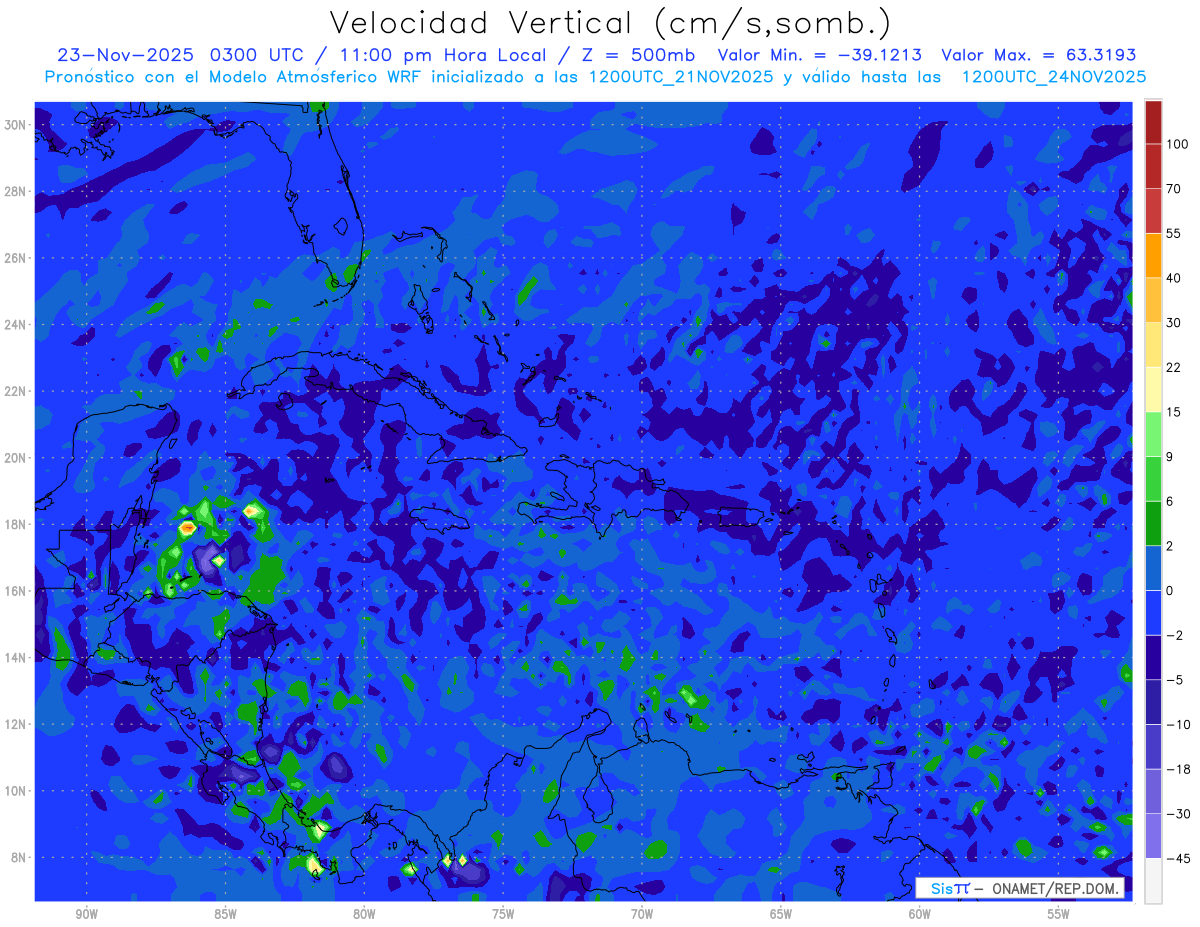
Task: Click the dark green colorbar segment between 2 and 6
Action: 1153,523
